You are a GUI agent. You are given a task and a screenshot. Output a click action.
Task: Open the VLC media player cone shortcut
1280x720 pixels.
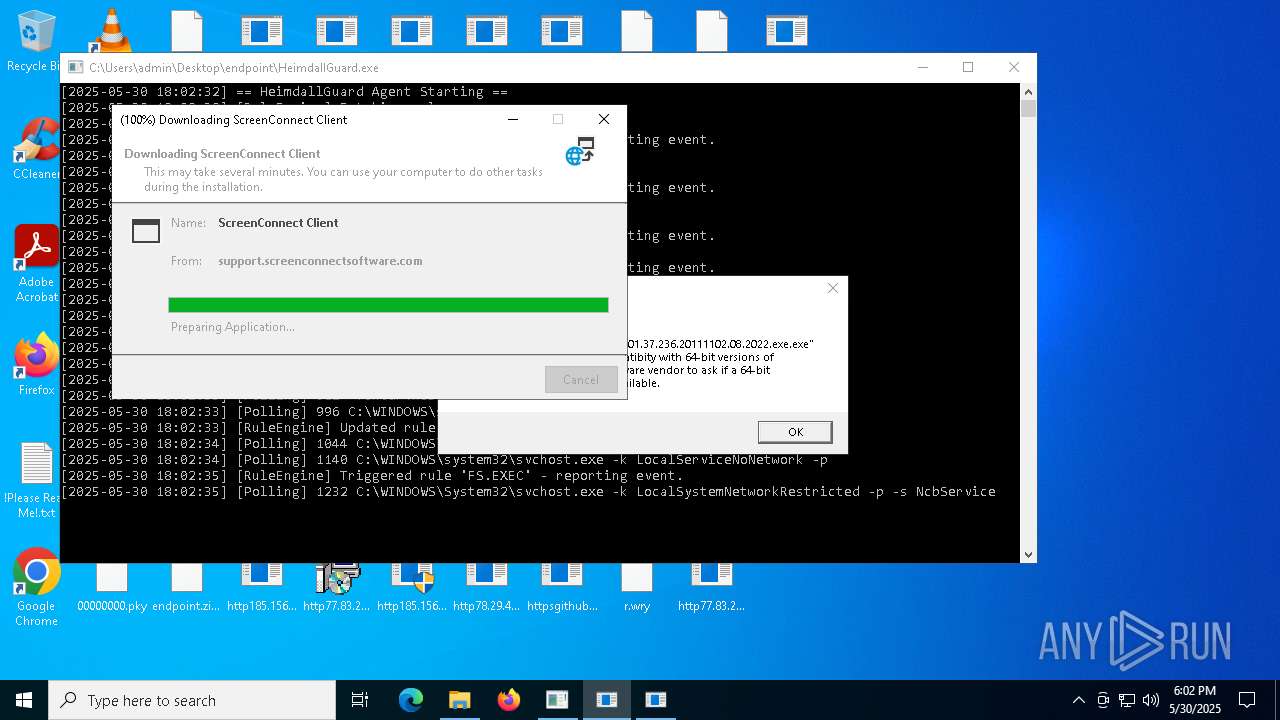coord(110,30)
